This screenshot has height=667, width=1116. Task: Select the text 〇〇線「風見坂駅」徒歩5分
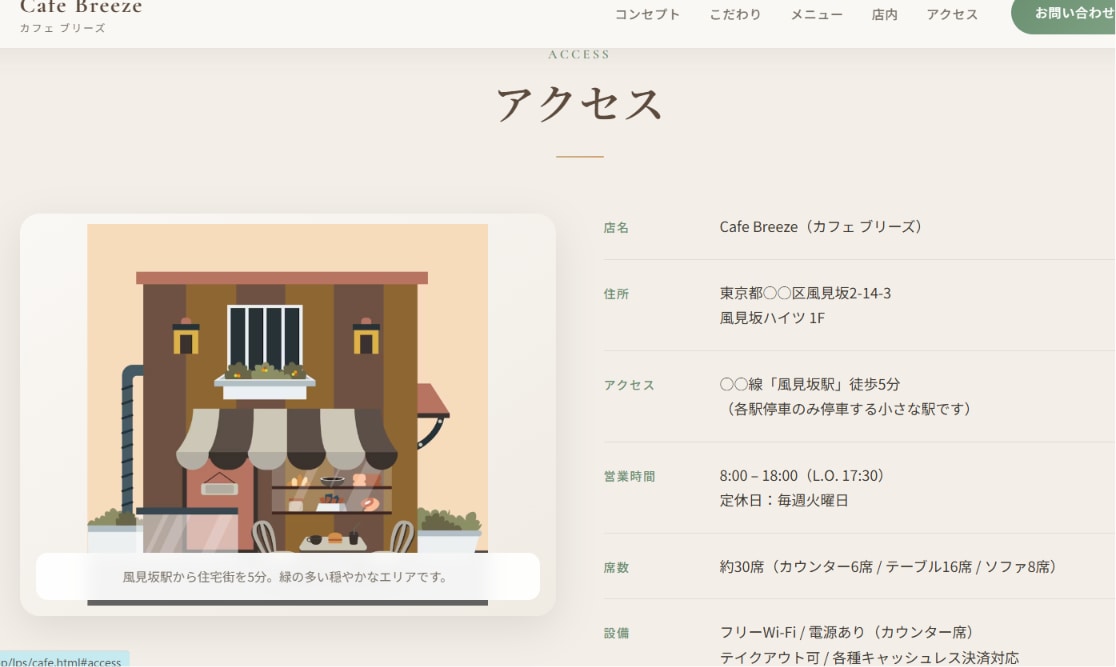(810, 384)
